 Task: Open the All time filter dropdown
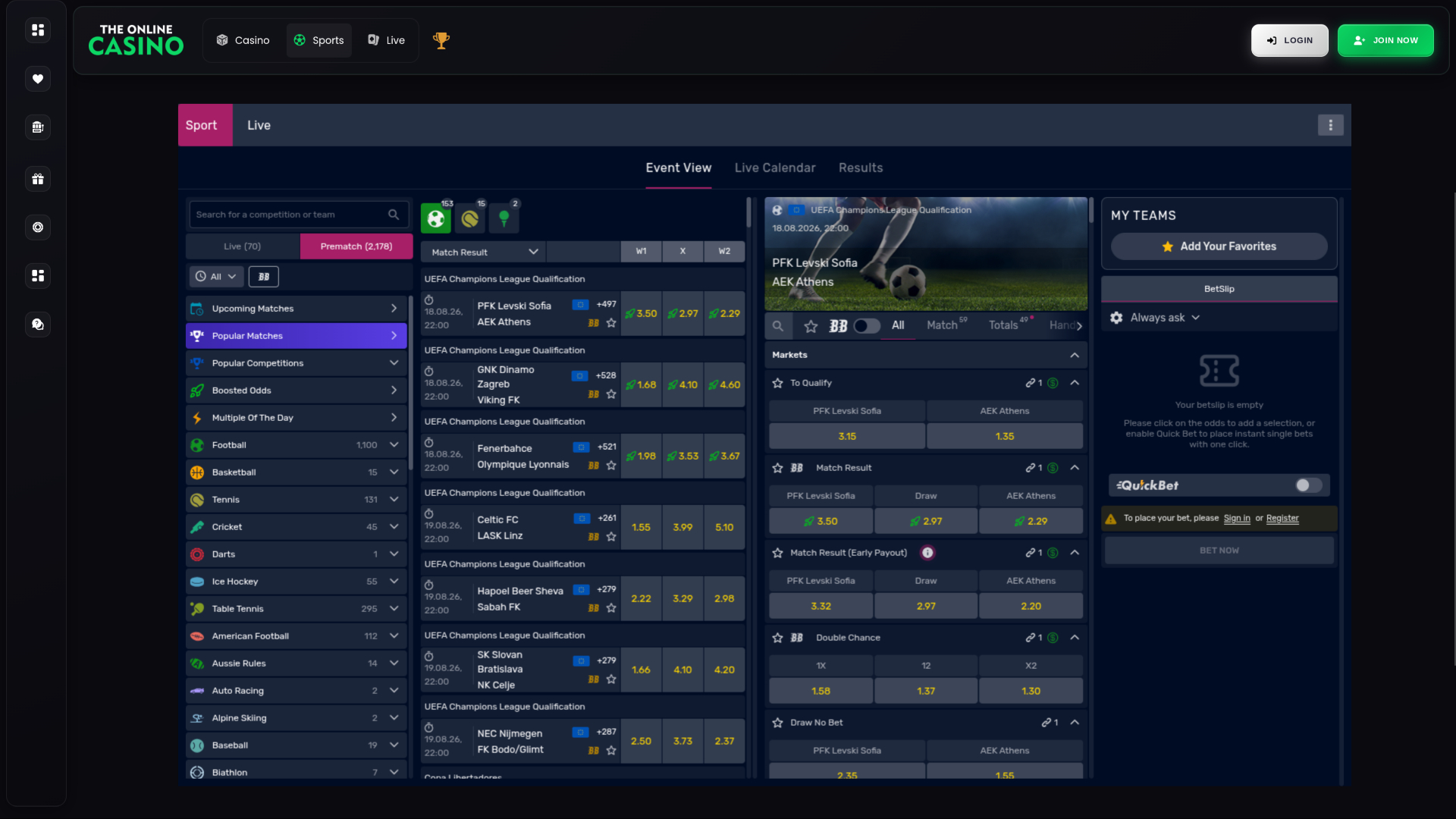pos(216,277)
